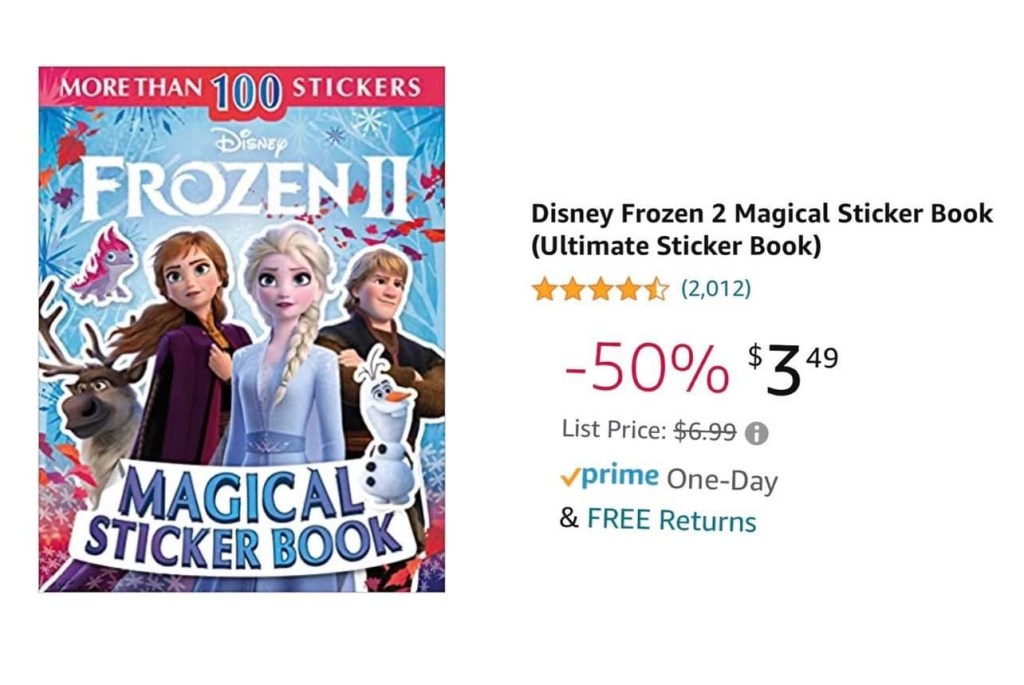Image resolution: width=1024 pixels, height=685 pixels.
Task: Click the FREE Returns link
Action: click(671, 520)
